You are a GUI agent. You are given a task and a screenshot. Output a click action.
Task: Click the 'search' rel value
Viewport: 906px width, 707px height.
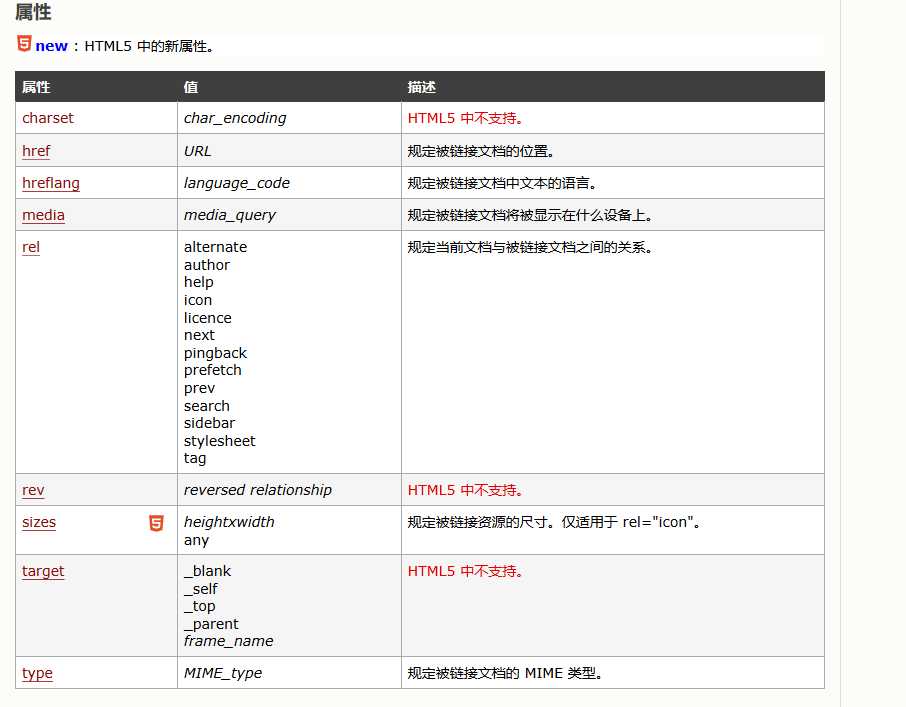point(206,406)
